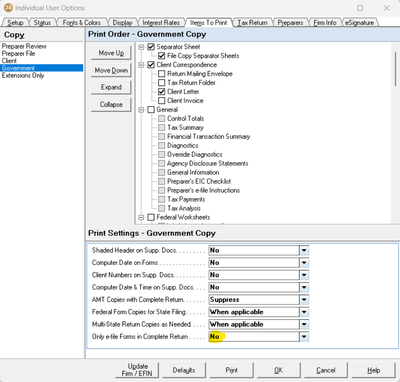
Task: Click the Individual User Options title icon
Action: click(8, 7)
